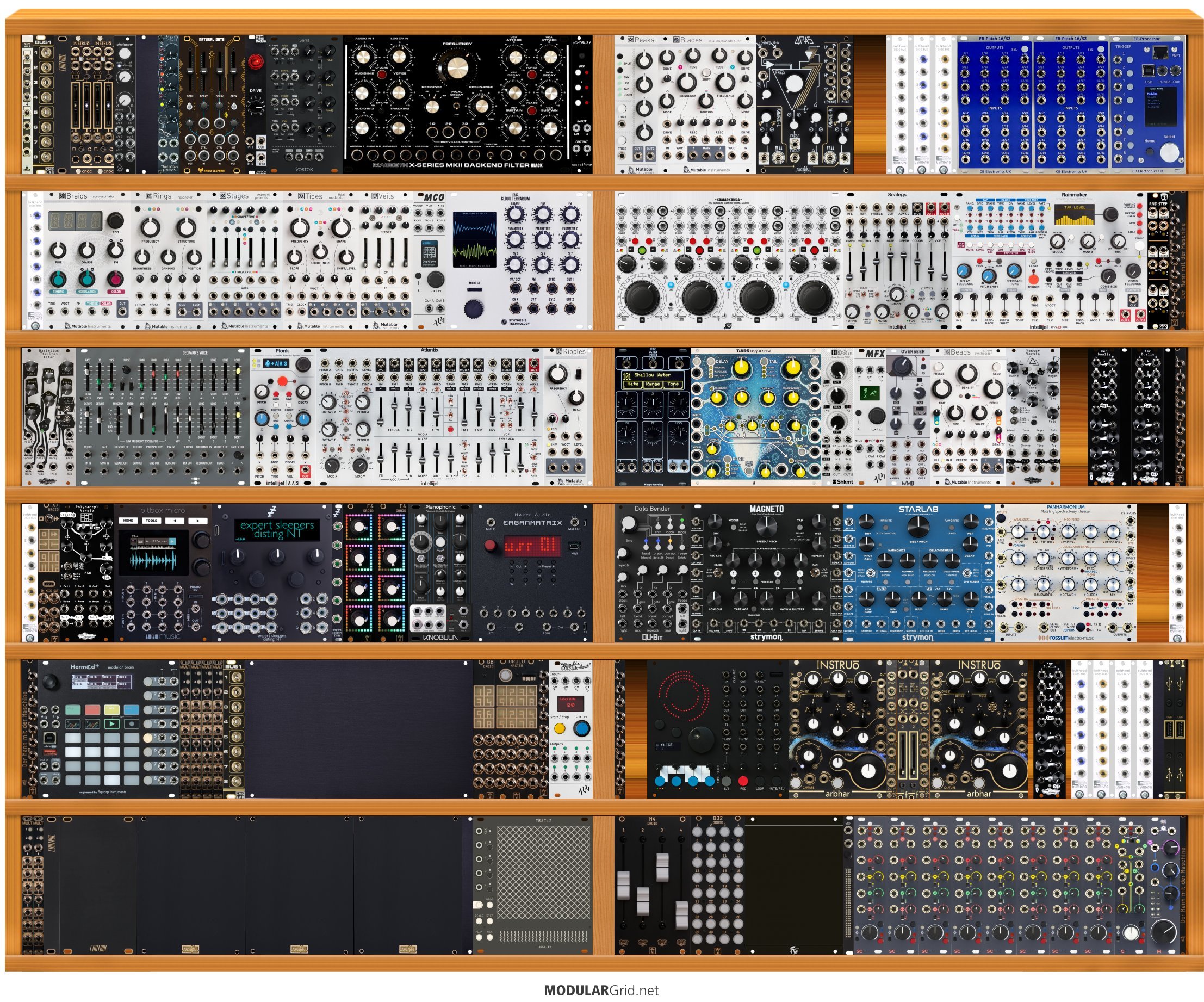Click the strymon logo on Starlab
The width and height of the screenshot is (1204, 1002).
pos(917,636)
